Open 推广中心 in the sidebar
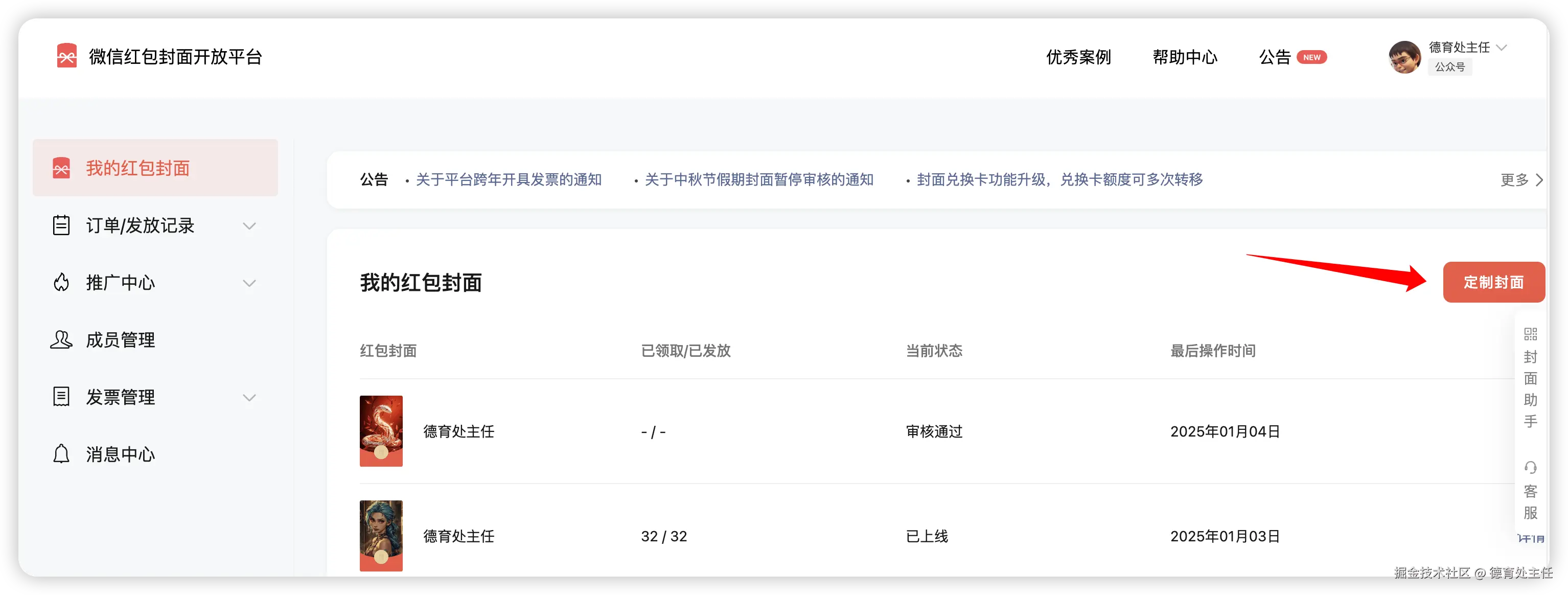Viewport: 1568px width, 595px height. (155, 283)
